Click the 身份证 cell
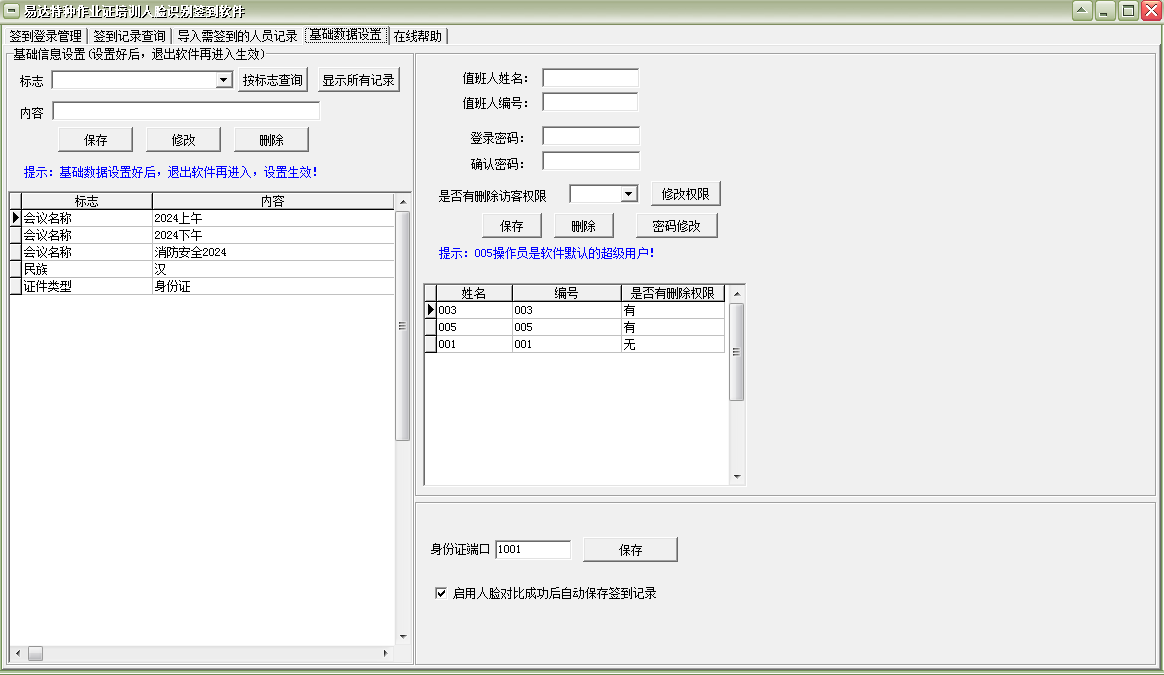Screen dimensions: 1164x675 [272, 286]
